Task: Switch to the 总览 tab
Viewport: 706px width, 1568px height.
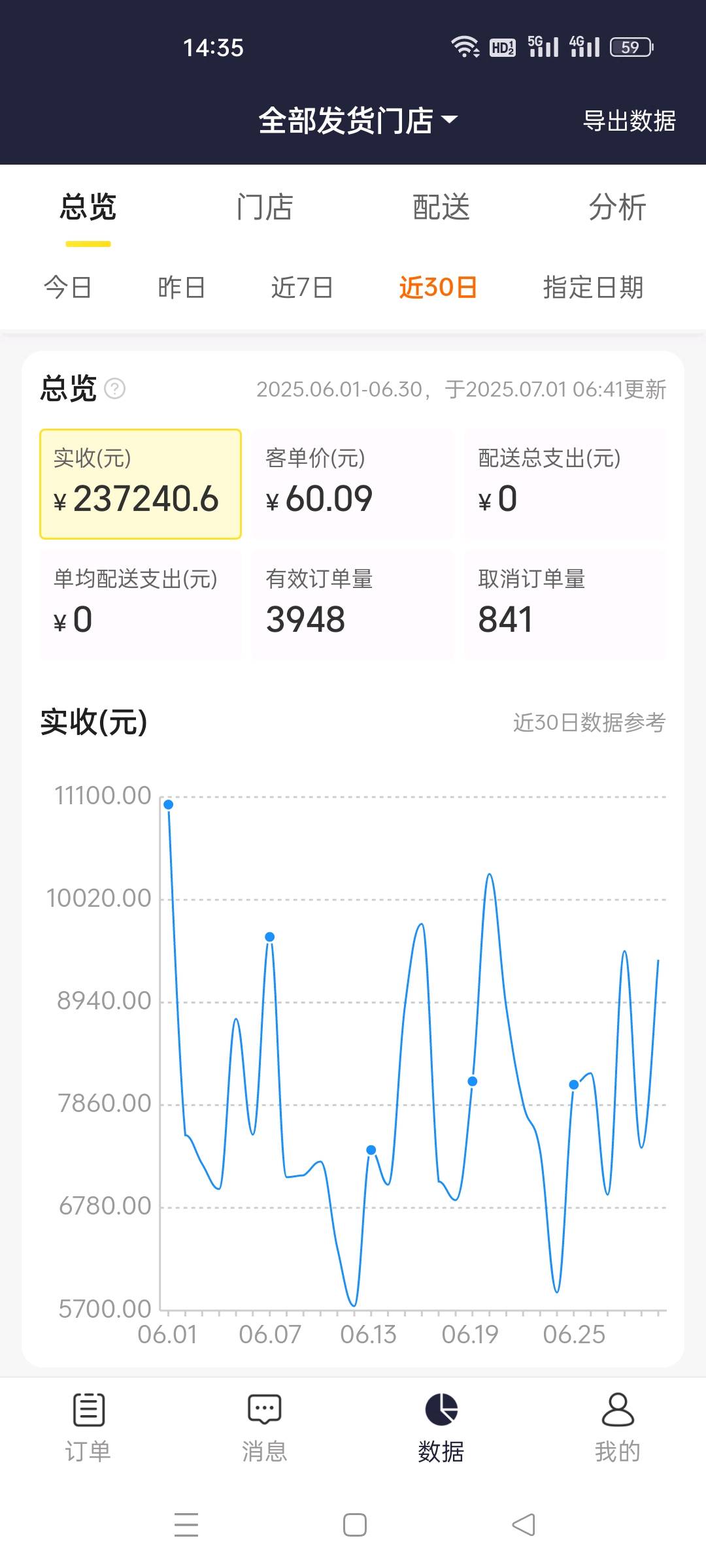Action: 88,207
